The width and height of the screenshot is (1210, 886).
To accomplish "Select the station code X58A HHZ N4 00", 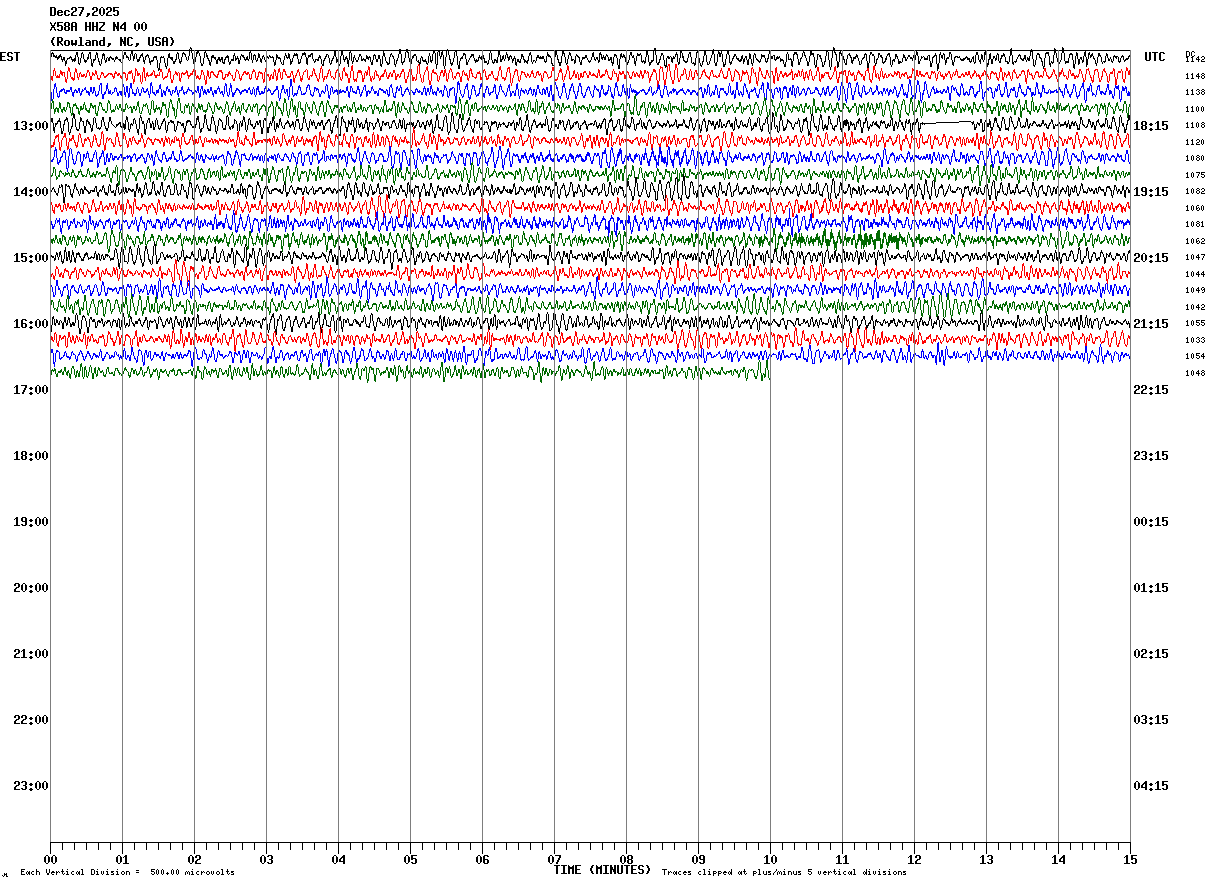I will point(98,27).
